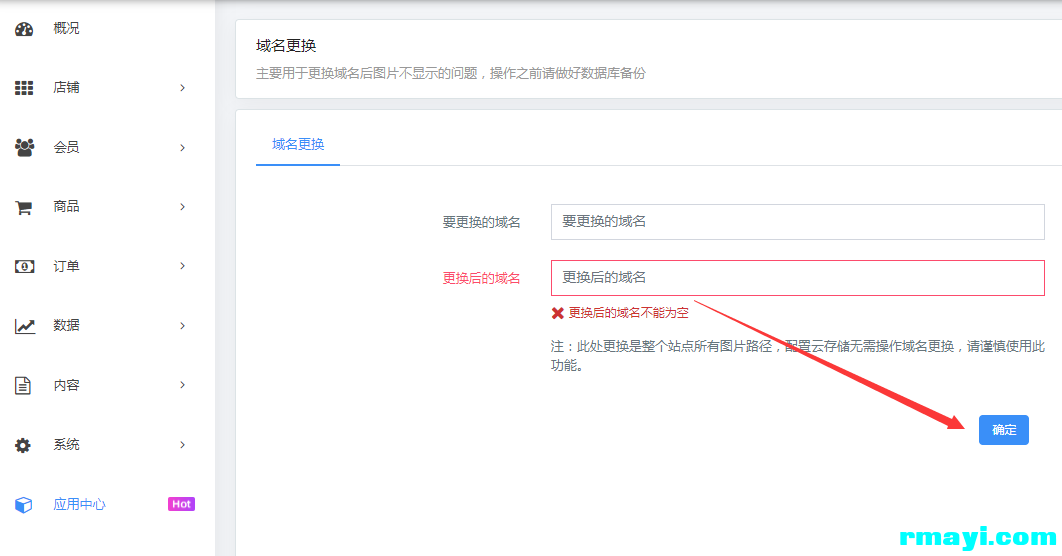Click the dashboard gauge icon beside 概况
Image resolution: width=1062 pixels, height=556 pixels.
tap(24, 28)
